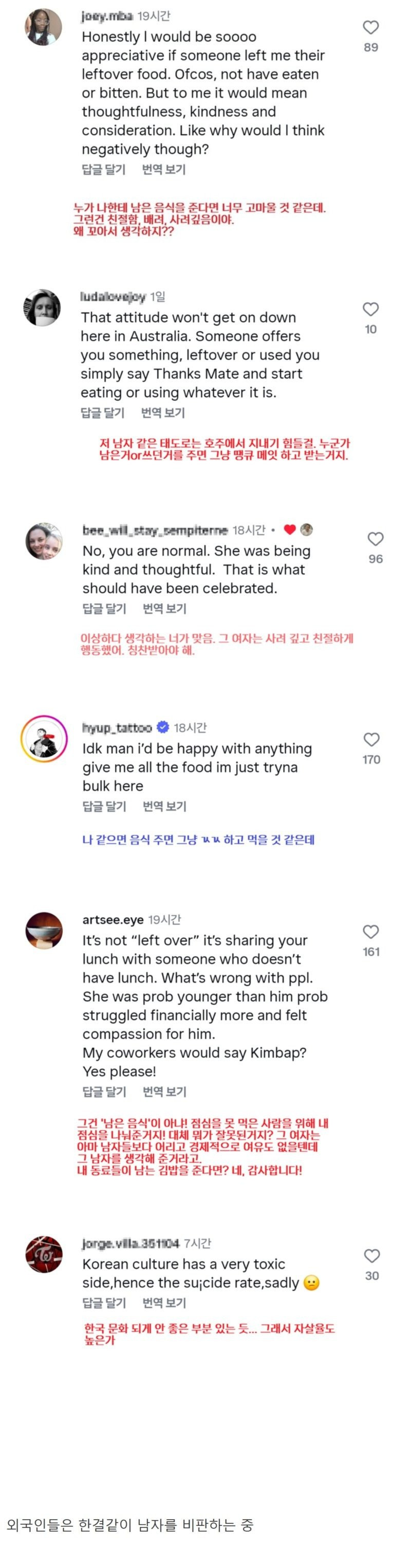411x1568 pixels.
Task: Open joey.mba's profile picture
Action: tap(43, 27)
